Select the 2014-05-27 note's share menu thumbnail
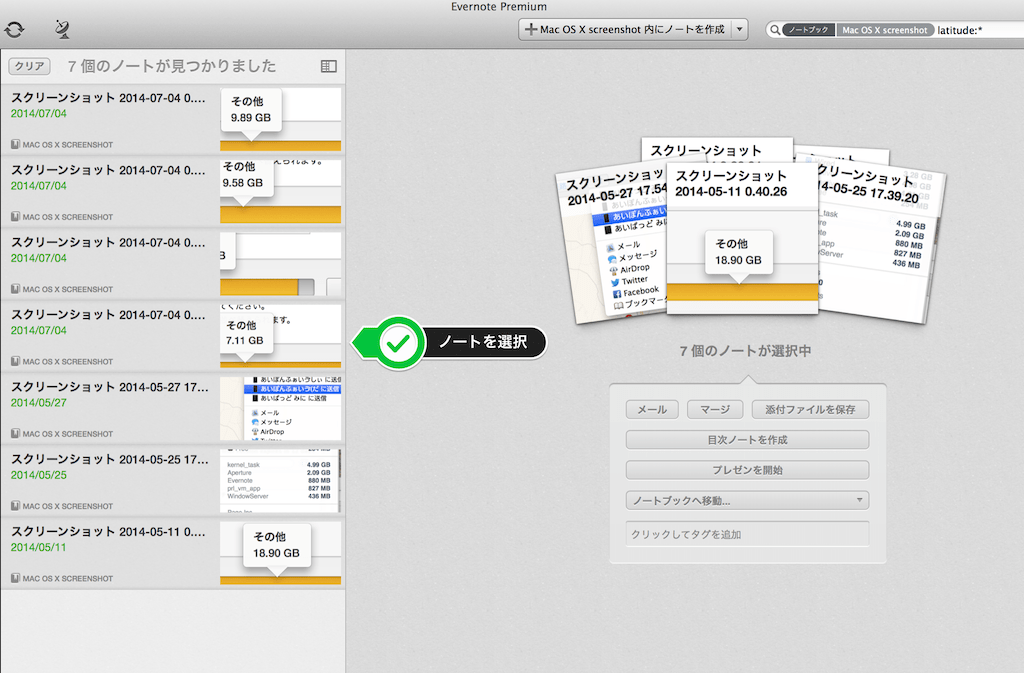Screen dimensions: 1024x673 tap(280, 409)
